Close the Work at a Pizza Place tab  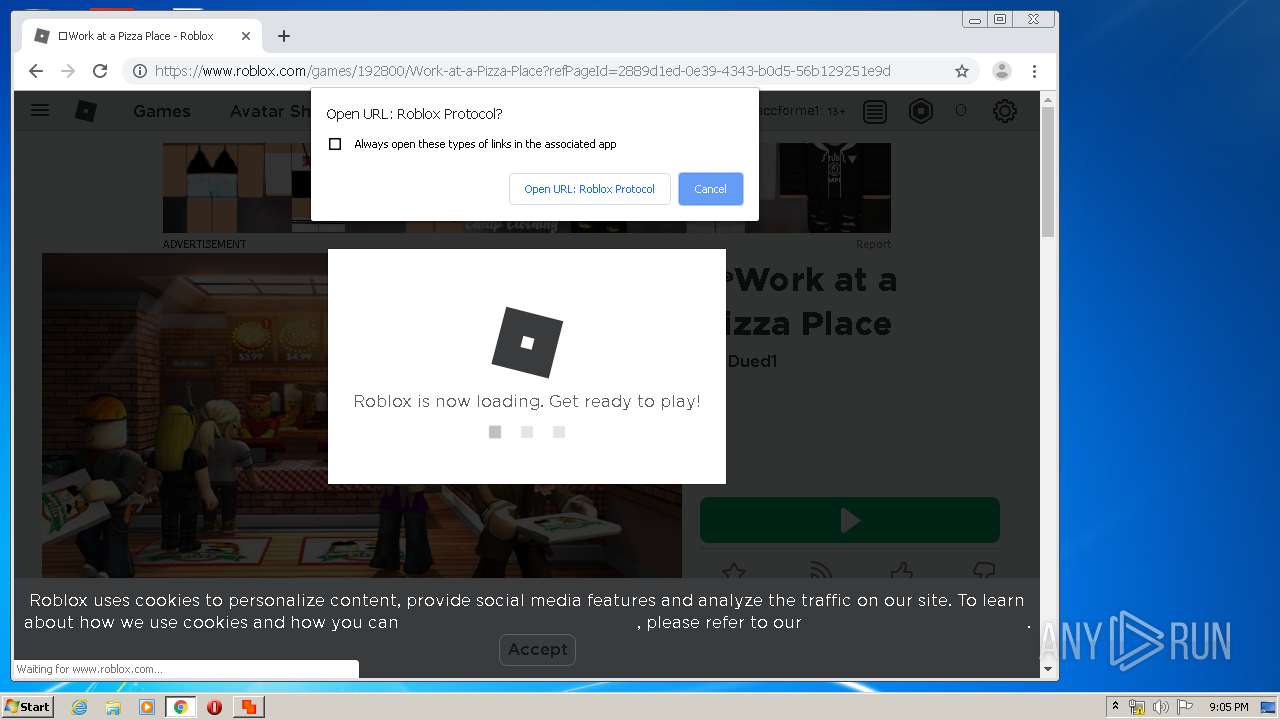[246, 36]
